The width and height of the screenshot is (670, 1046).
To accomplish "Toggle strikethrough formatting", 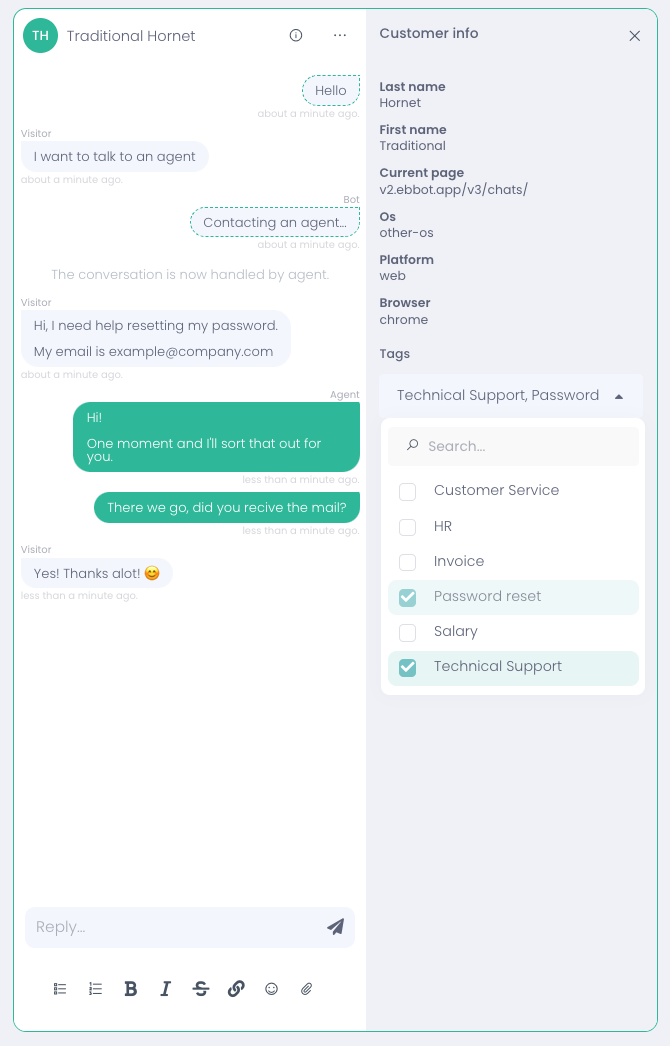I will 201,989.
